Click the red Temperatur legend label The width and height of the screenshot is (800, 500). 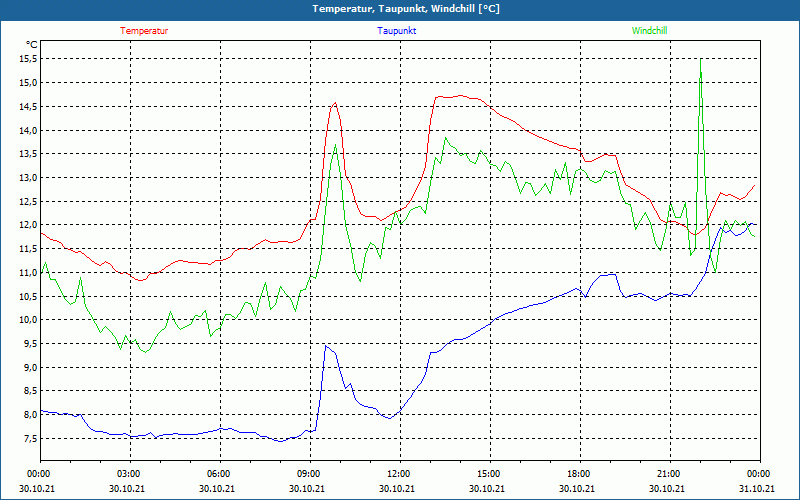coord(144,31)
